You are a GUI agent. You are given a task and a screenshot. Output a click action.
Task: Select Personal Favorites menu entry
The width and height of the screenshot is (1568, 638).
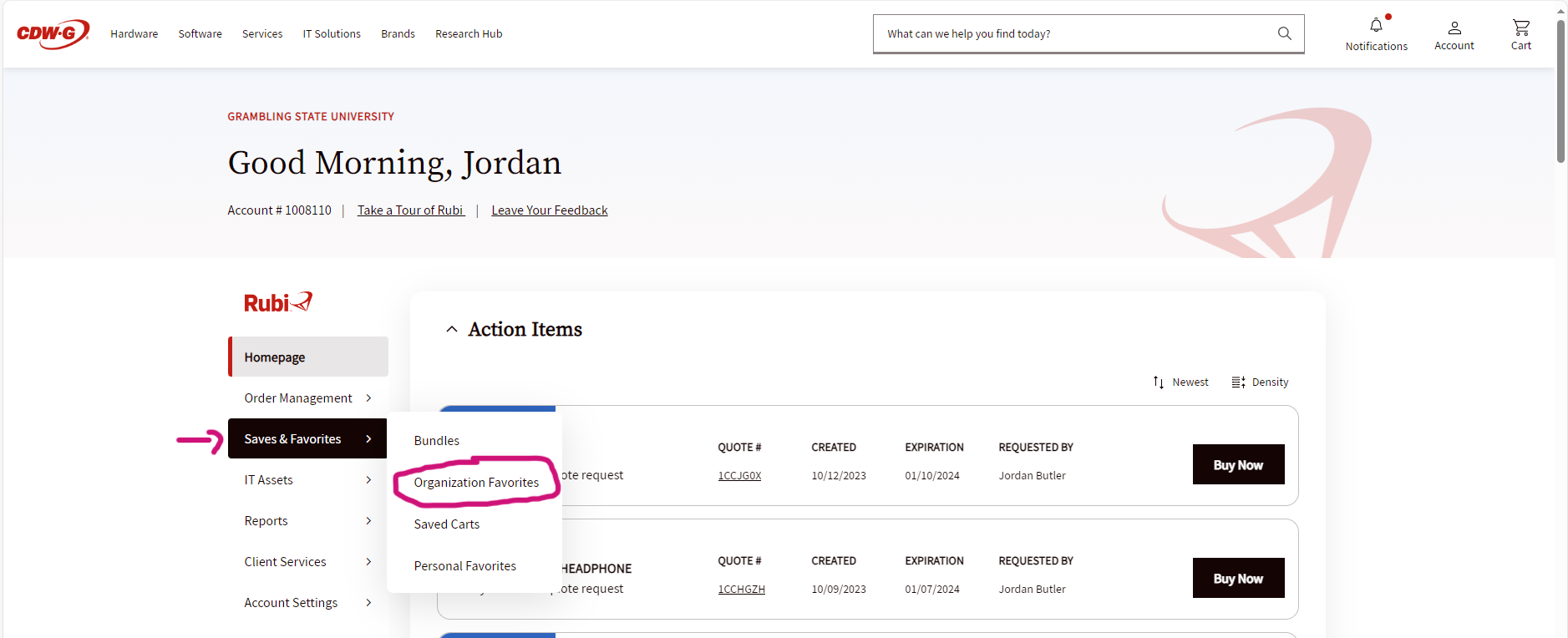[x=465, y=565]
